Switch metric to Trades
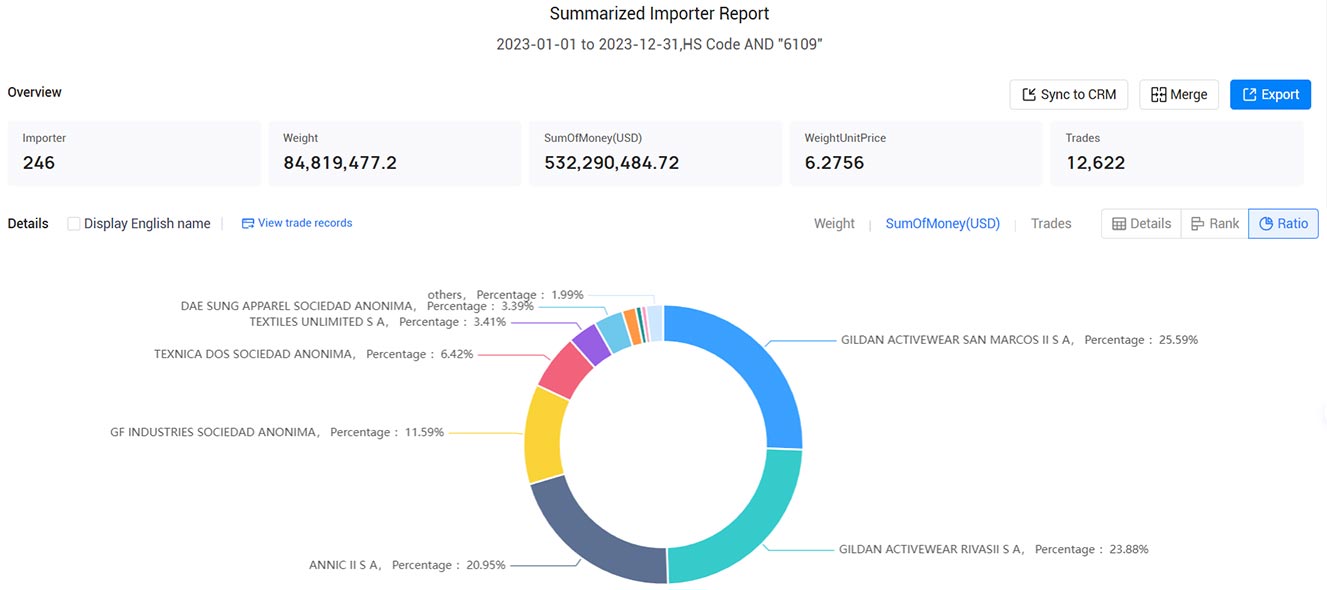The height and width of the screenshot is (590, 1327). click(1051, 224)
